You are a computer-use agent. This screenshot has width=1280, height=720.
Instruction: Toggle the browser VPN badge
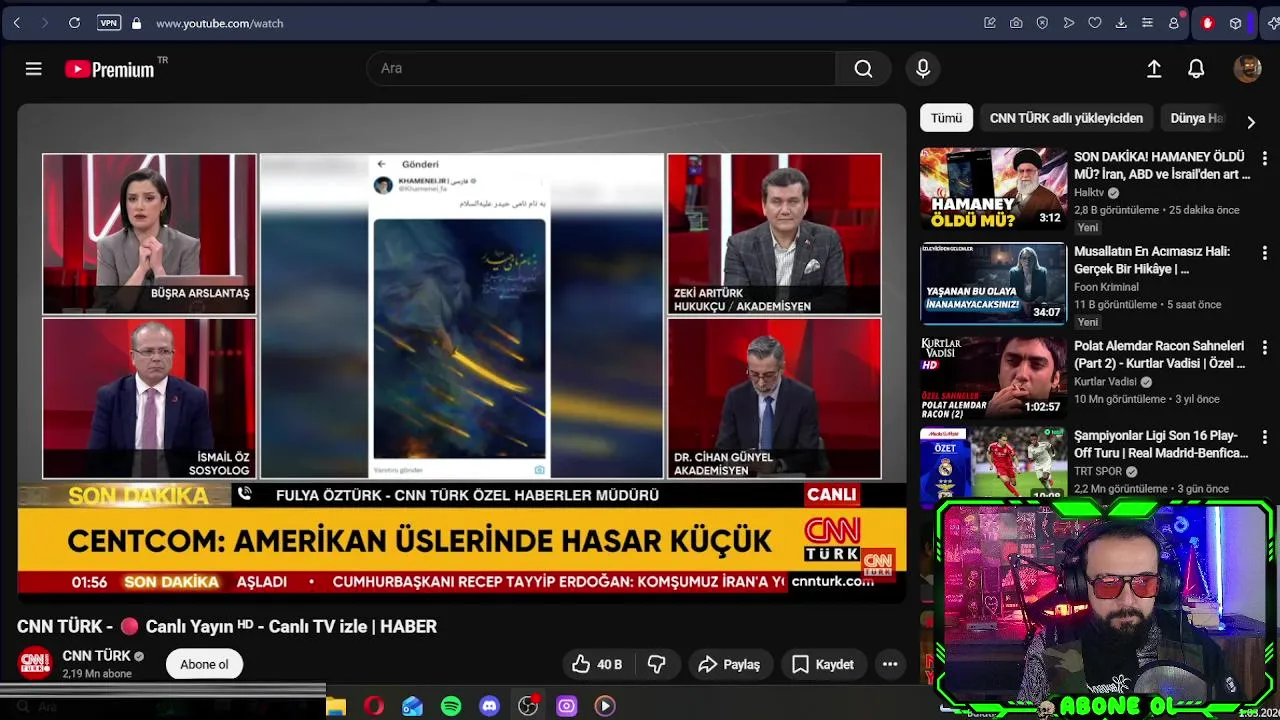[x=109, y=23]
